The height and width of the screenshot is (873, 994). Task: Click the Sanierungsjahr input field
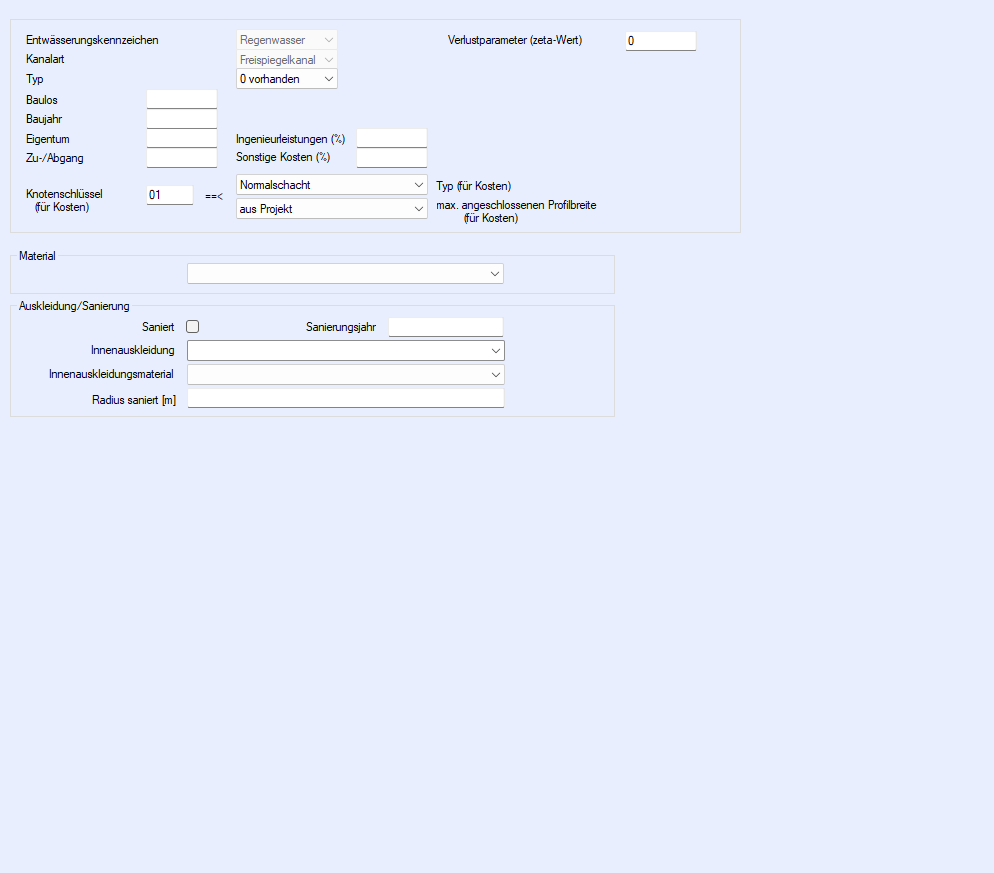click(x=445, y=327)
